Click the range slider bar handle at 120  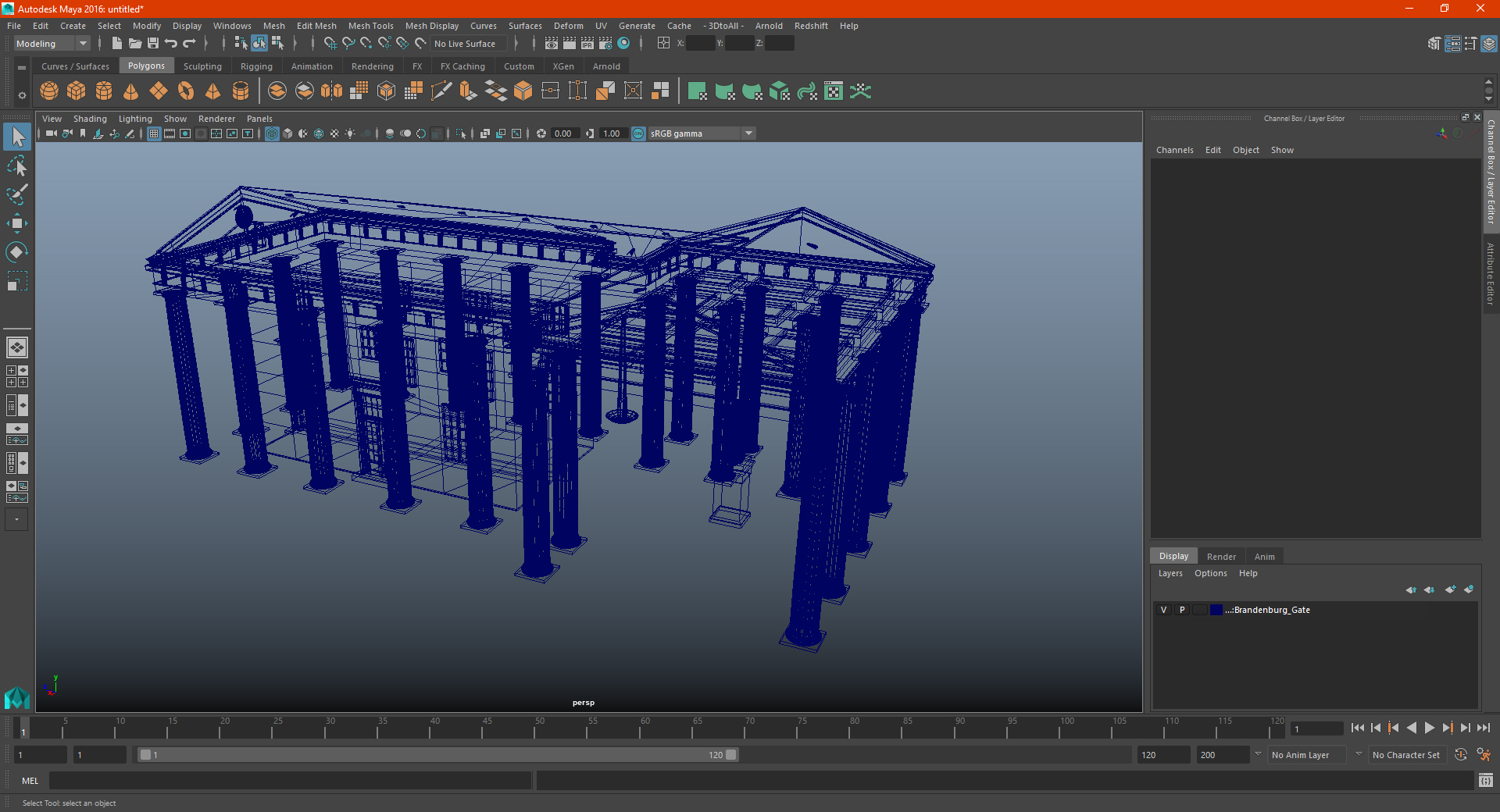click(x=731, y=755)
